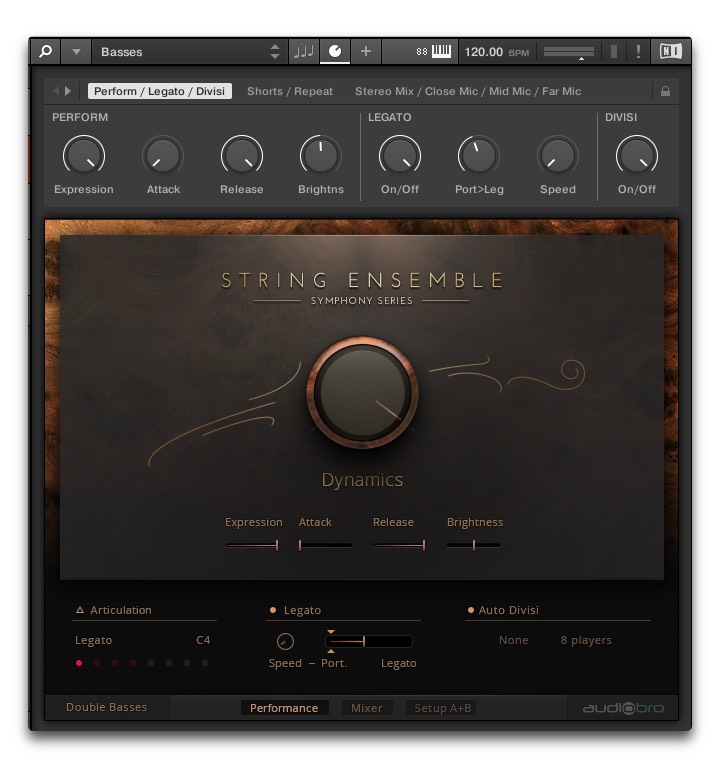Go to next page with right arrow
Screen dimensions: 720x767
click(68, 91)
